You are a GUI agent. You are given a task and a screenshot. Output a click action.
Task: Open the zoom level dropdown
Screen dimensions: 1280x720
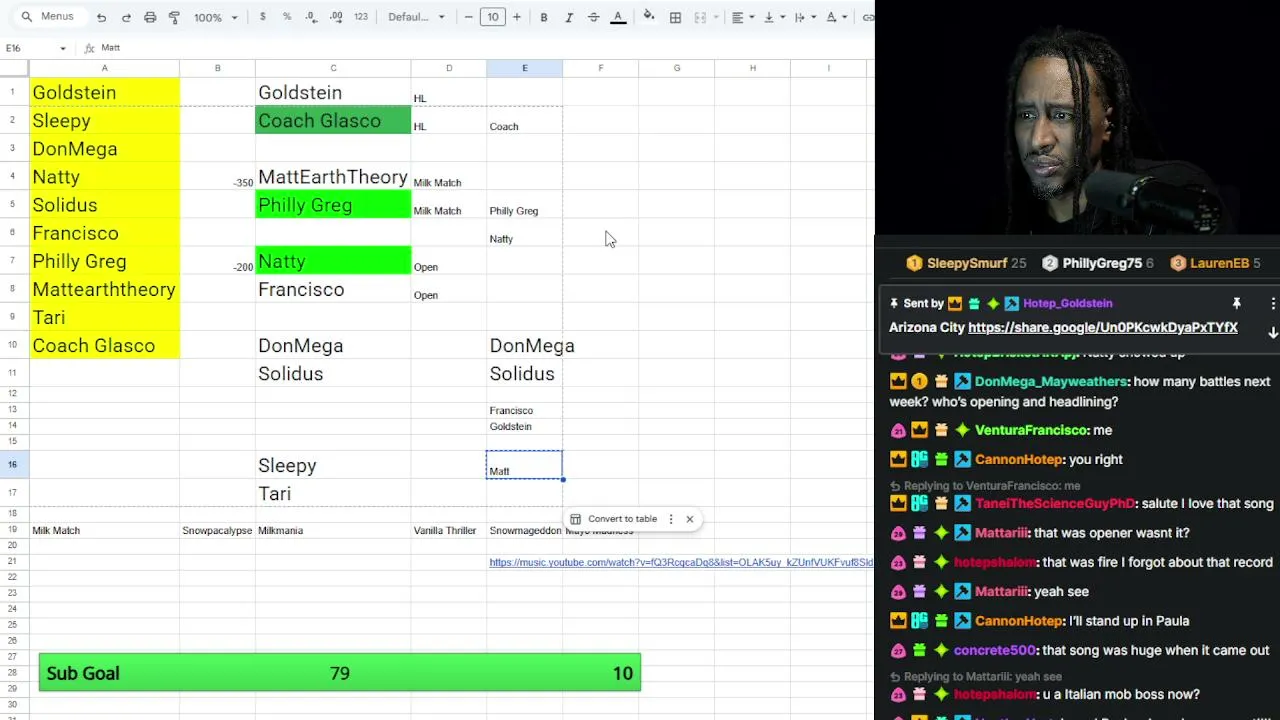[216, 17]
